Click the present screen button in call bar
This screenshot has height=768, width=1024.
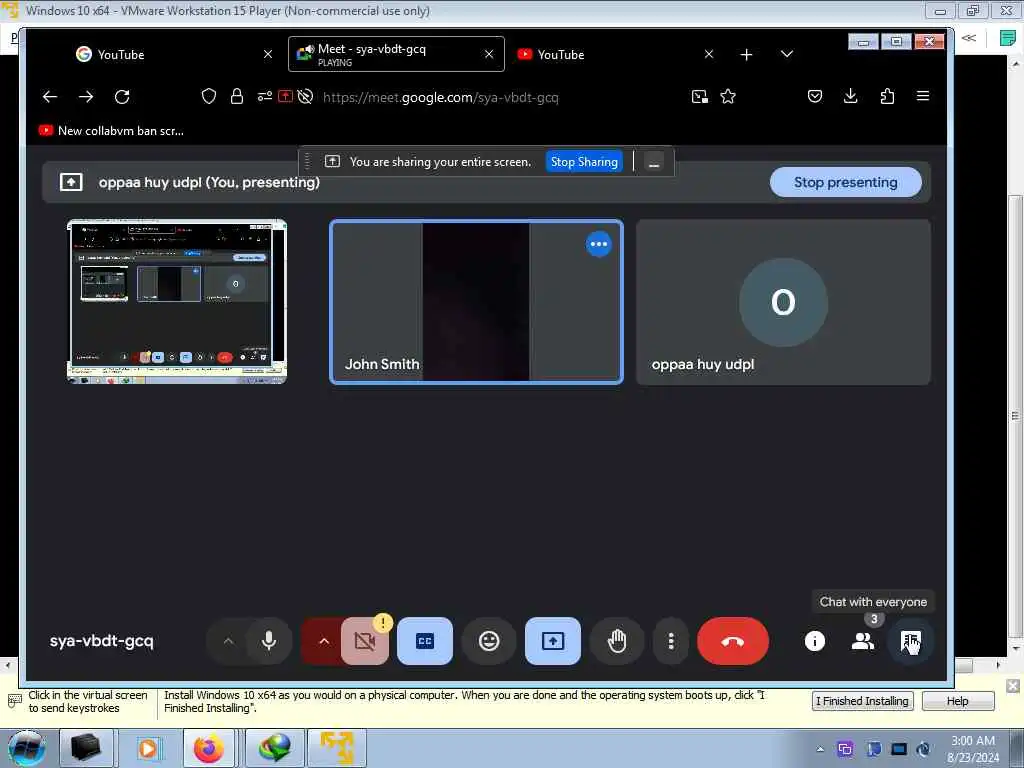pos(552,641)
